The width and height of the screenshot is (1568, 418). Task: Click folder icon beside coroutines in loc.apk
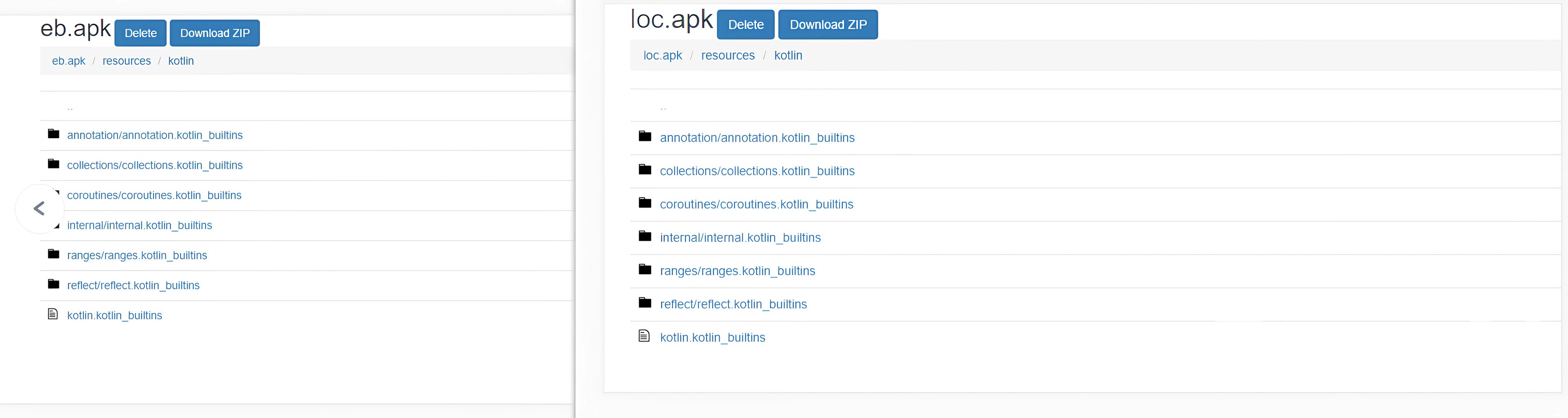pos(645,202)
